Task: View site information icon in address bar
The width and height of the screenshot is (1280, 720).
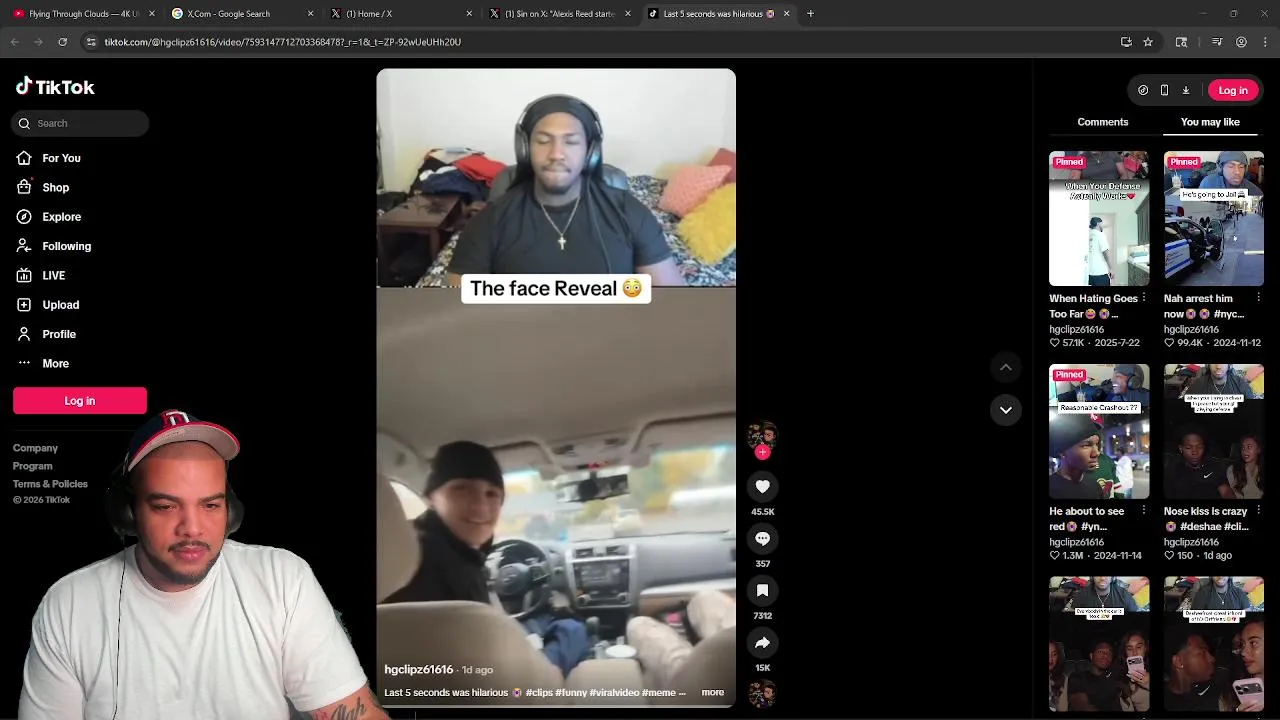Action: [x=91, y=42]
